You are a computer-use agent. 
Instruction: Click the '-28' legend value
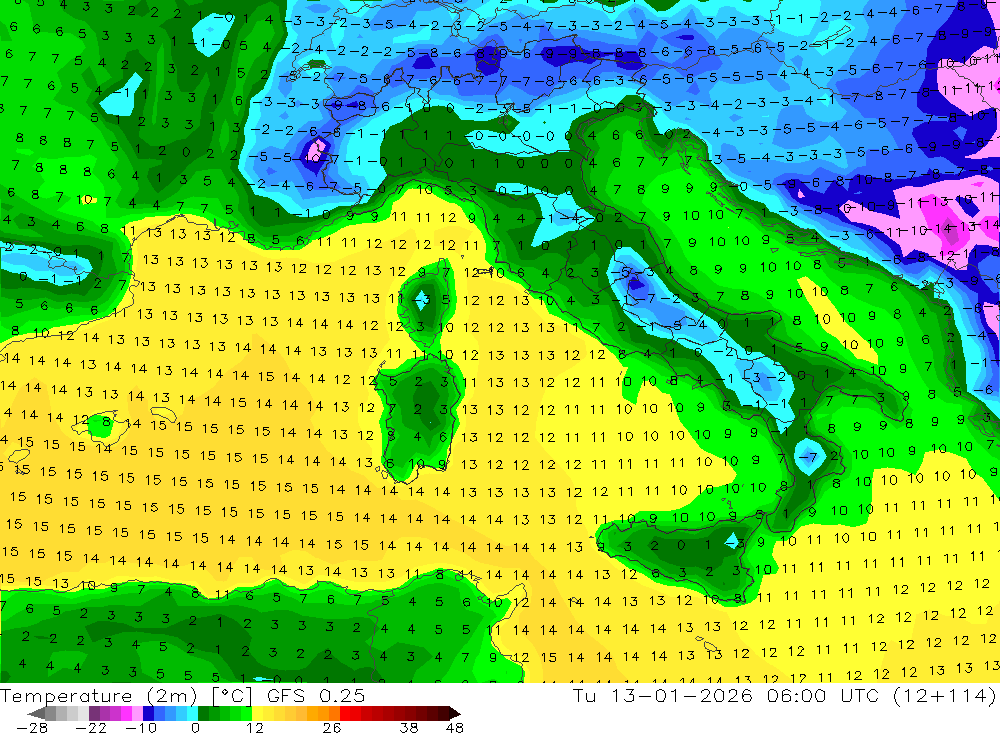pos(31,727)
